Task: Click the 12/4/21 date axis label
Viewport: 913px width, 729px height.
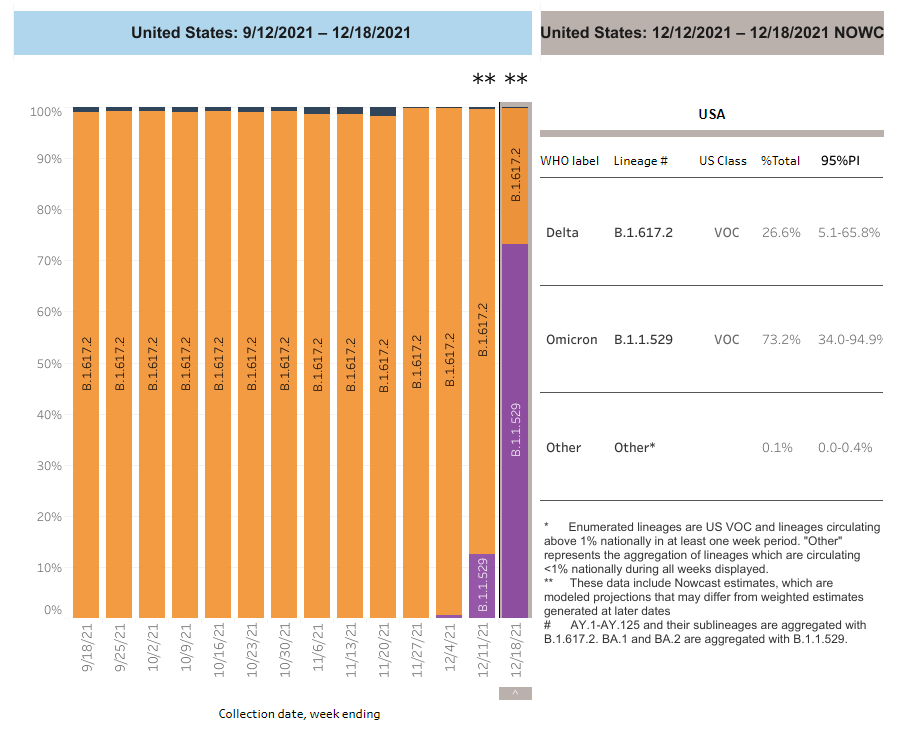Action: pyautogui.click(x=450, y=647)
